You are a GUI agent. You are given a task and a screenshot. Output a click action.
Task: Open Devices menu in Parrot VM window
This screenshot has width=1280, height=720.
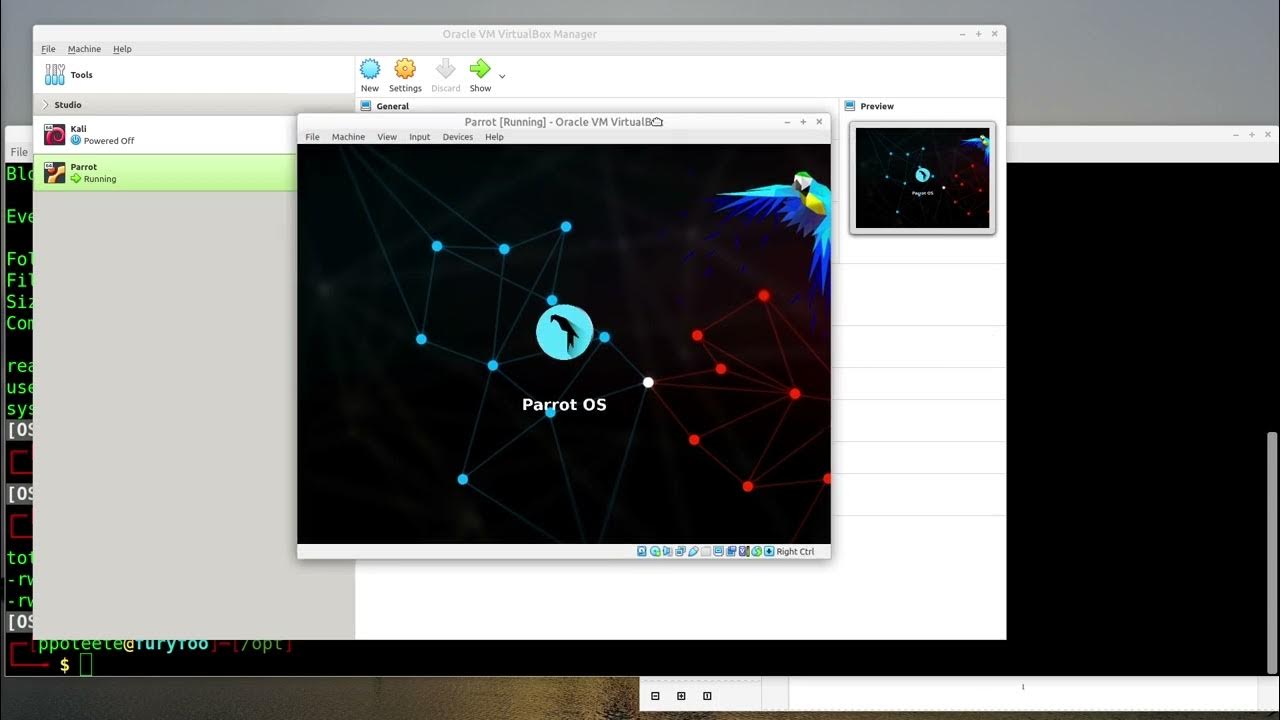point(458,137)
